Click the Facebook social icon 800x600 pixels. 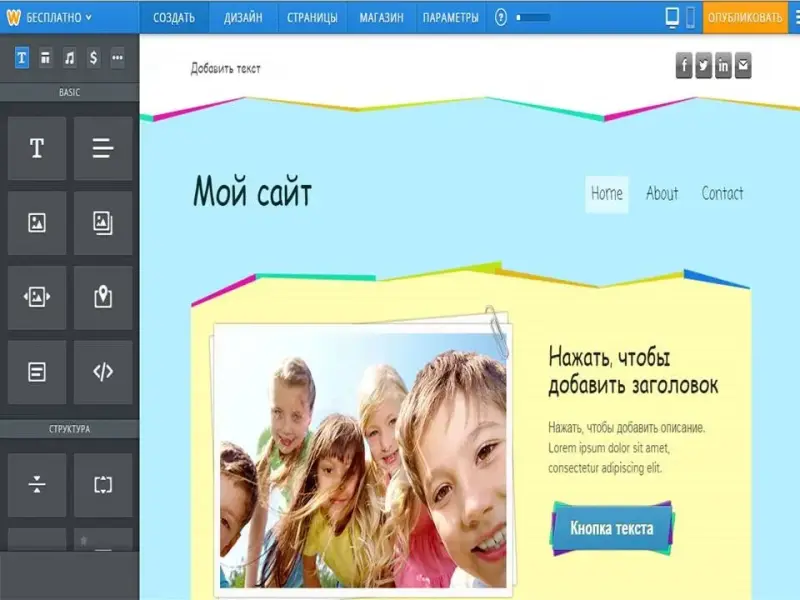684,67
